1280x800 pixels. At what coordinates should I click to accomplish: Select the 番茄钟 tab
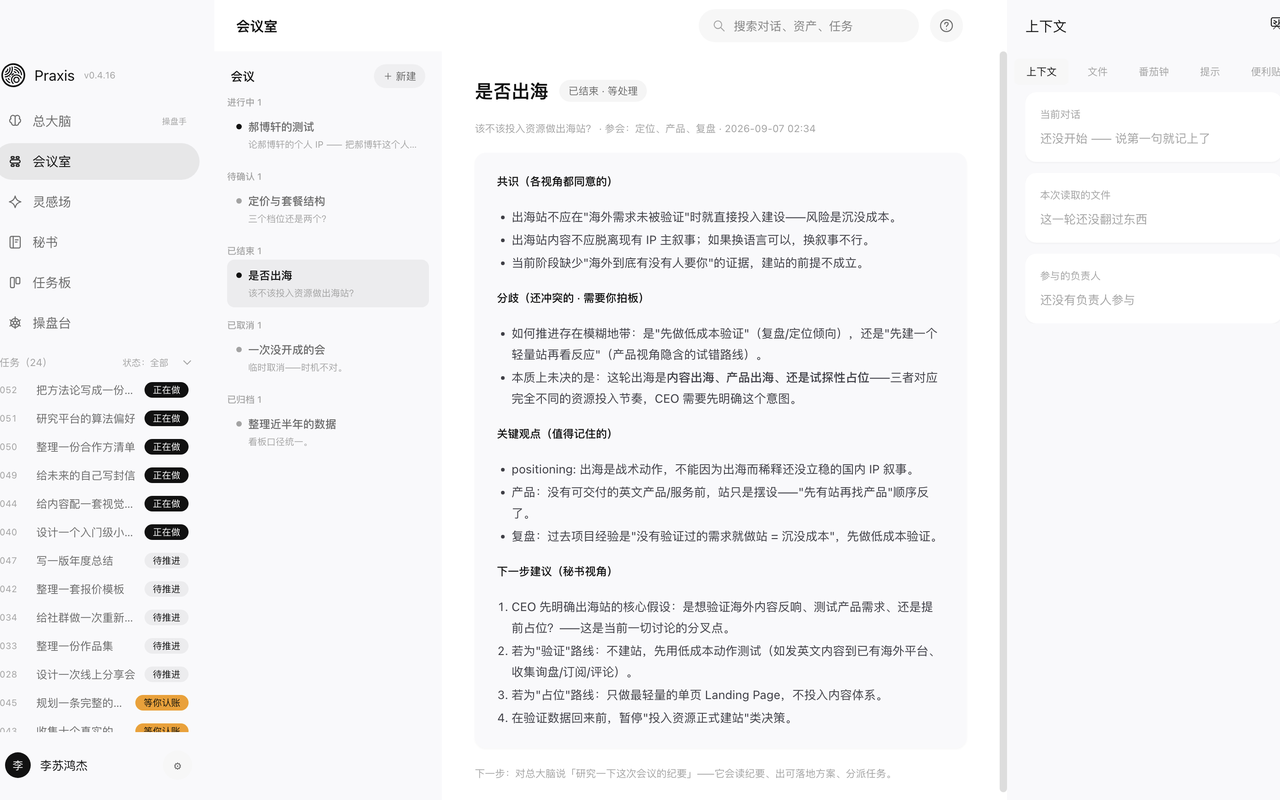click(1153, 72)
